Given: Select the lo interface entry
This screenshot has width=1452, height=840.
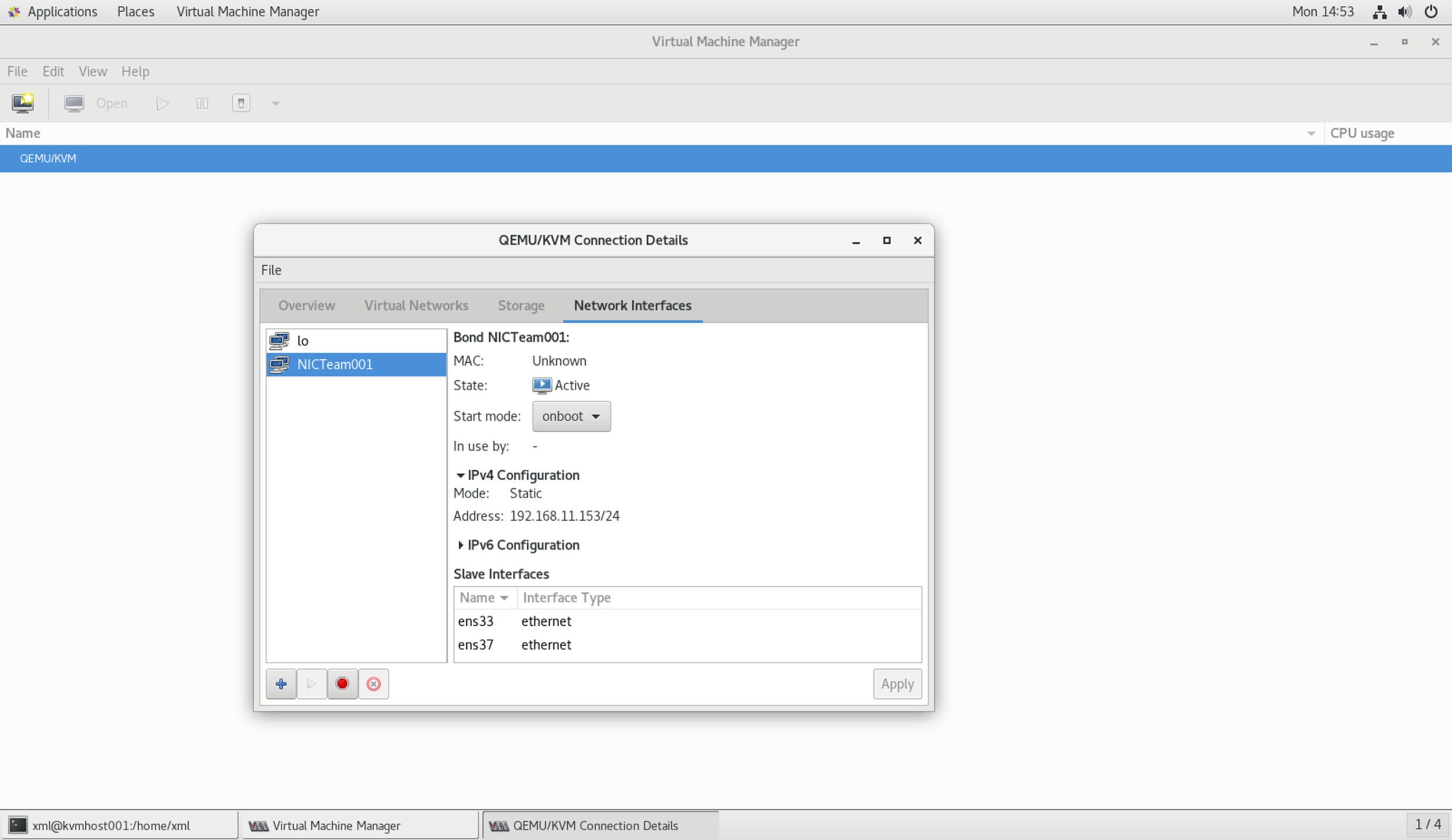Looking at the screenshot, I should point(356,341).
